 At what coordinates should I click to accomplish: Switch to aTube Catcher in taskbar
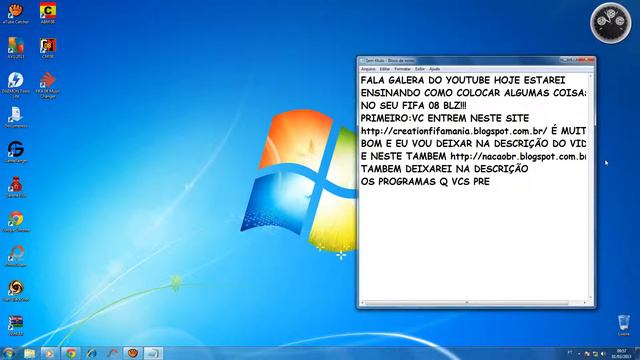pos(133,353)
